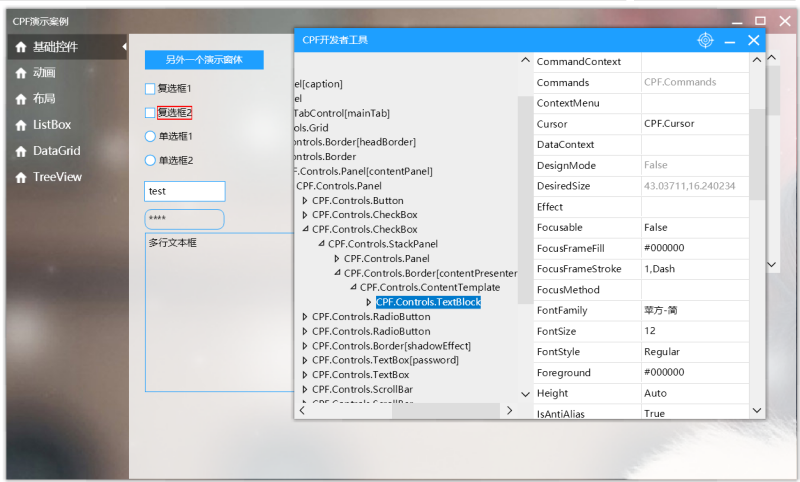Select TabControl[mainTab] in the element tree

[342, 113]
